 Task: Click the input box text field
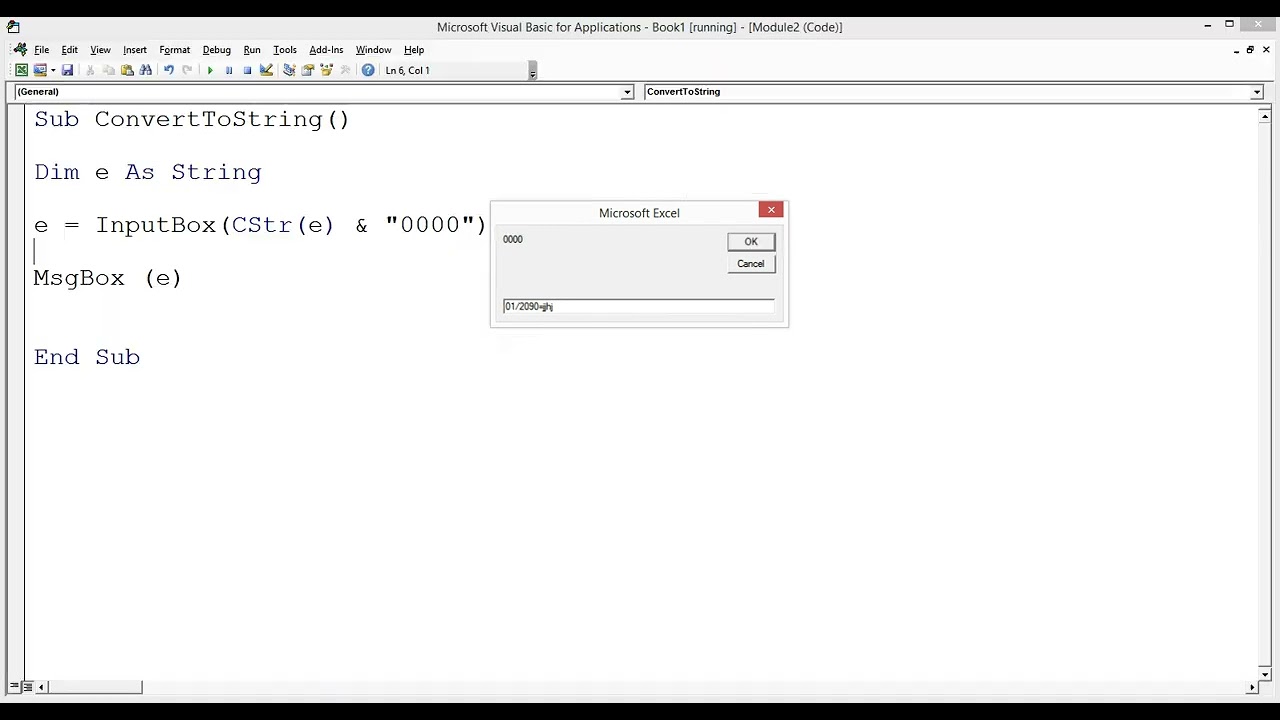point(638,306)
